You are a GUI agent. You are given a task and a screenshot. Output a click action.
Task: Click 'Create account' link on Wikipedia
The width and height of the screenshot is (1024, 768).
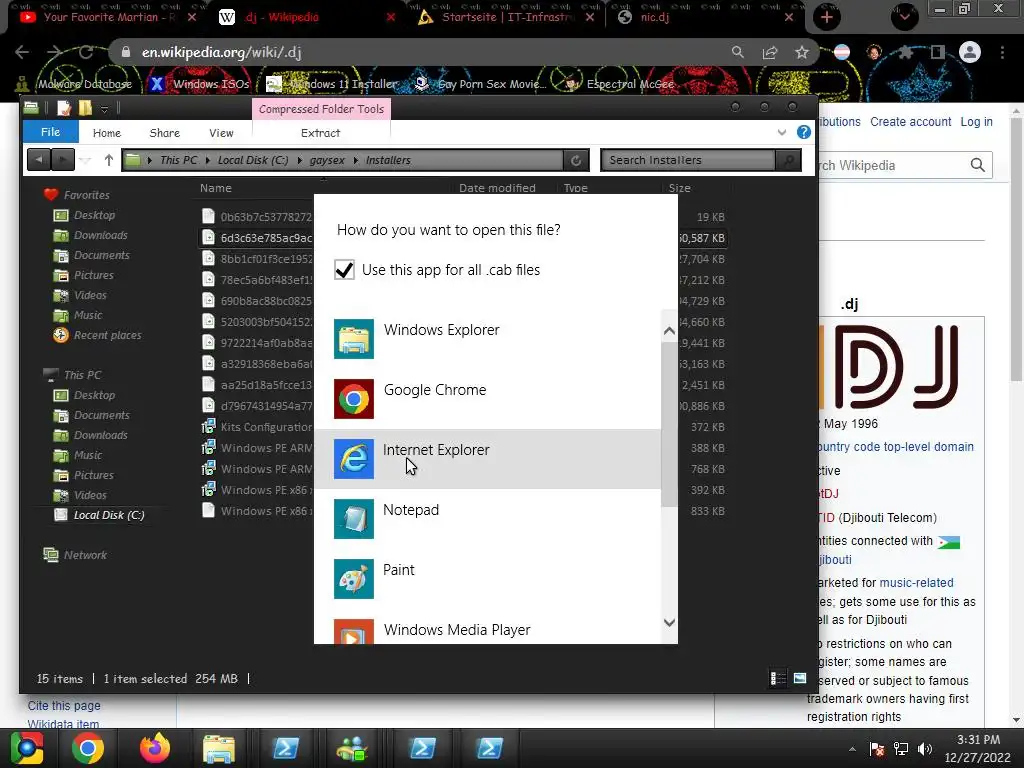tap(910, 121)
